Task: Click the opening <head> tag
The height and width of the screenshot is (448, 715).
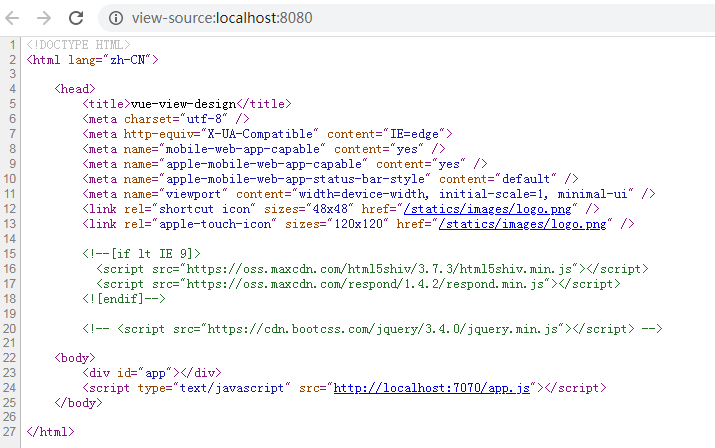Action: click(75, 89)
